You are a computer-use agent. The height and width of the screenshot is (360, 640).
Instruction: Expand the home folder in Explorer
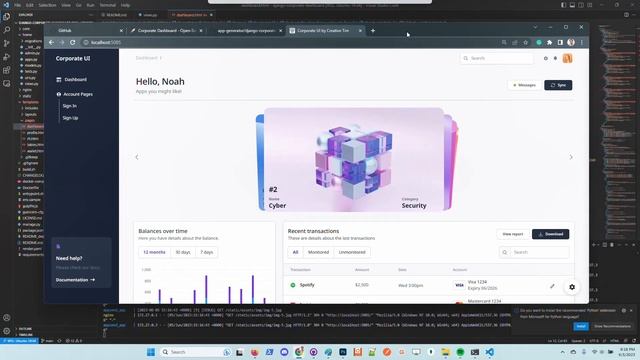(x=27, y=35)
